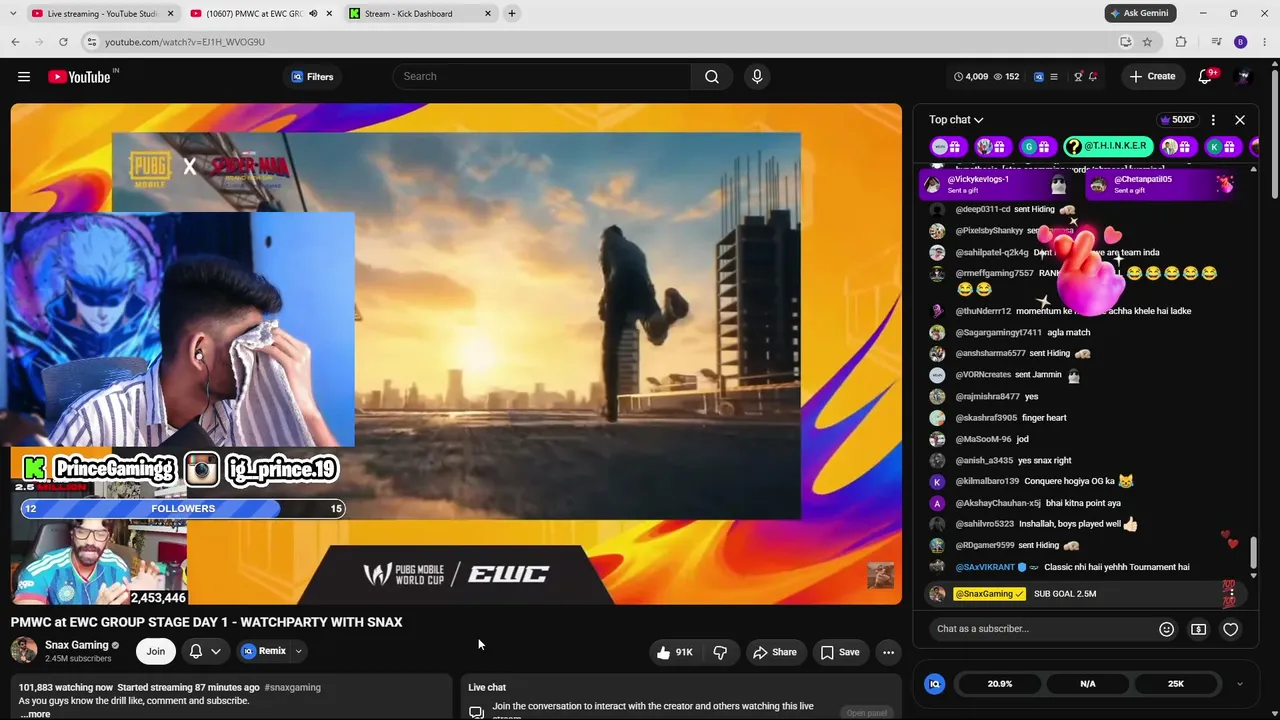The height and width of the screenshot is (720, 1280).
Task: Close the Live streaming YouTube Studio tab
Action: pos(170,14)
